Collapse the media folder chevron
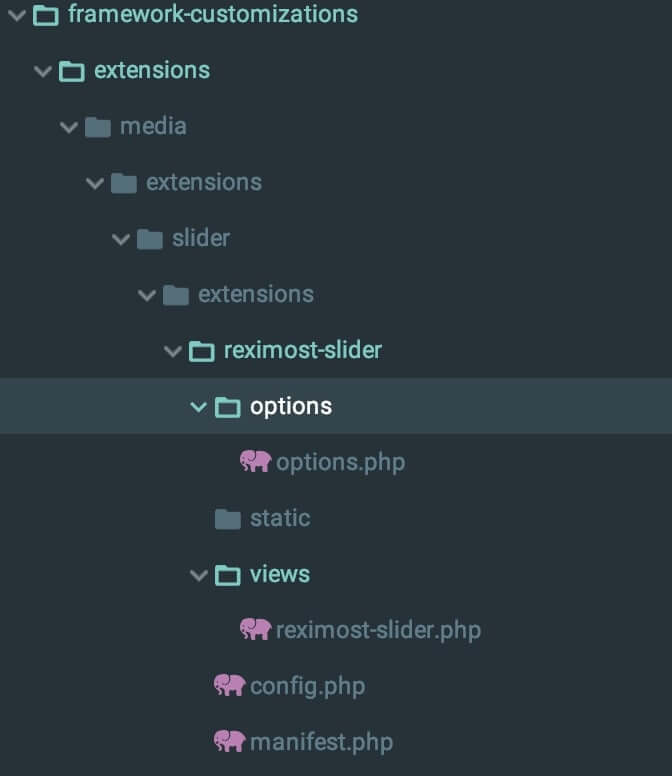 pyautogui.click(x=69, y=128)
